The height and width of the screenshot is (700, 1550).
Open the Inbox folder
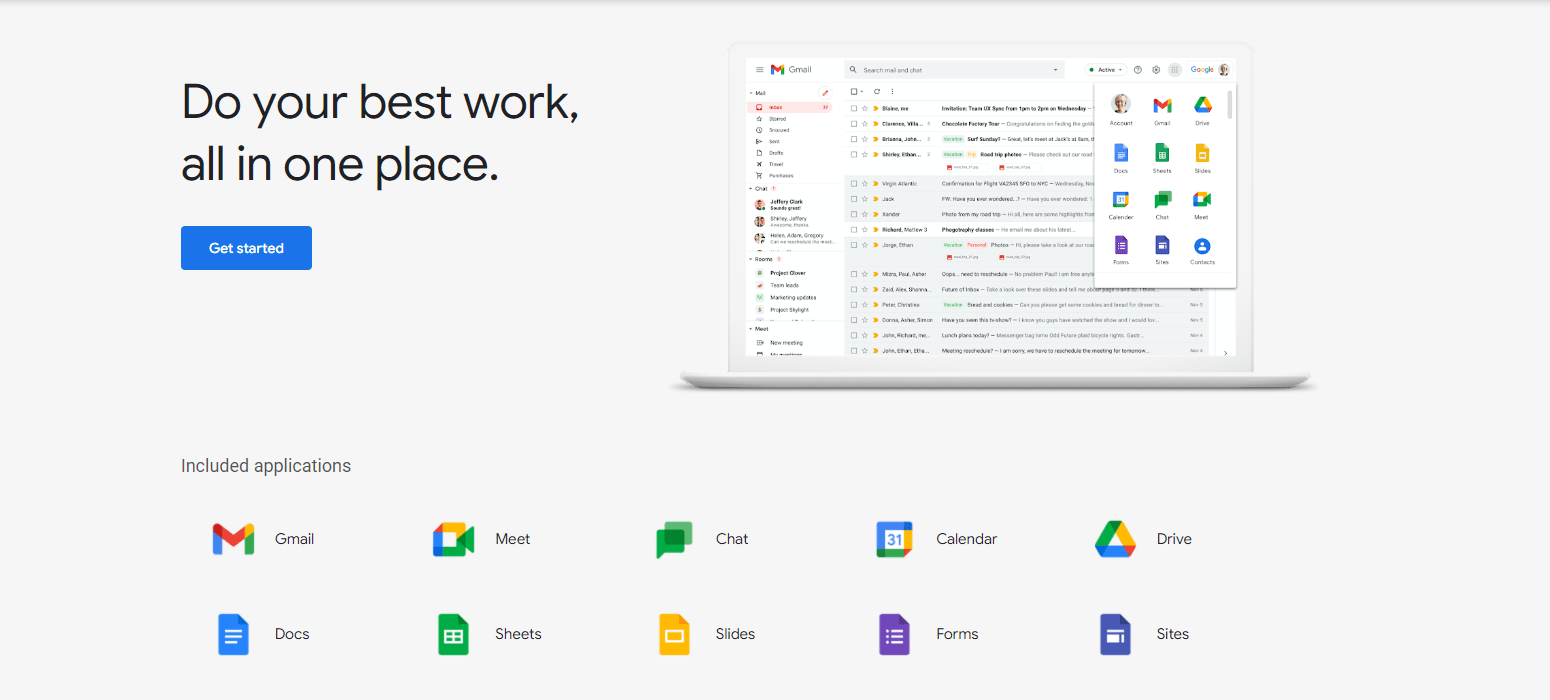(790, 107)
